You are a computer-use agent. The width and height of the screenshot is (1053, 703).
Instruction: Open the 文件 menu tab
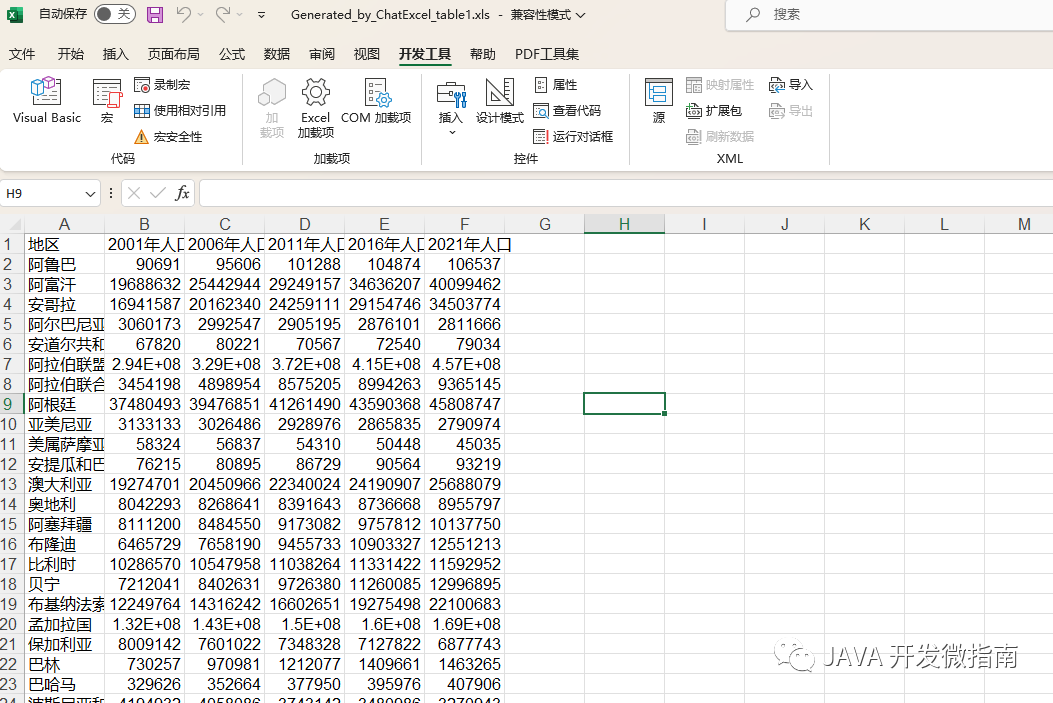(22, 54)
